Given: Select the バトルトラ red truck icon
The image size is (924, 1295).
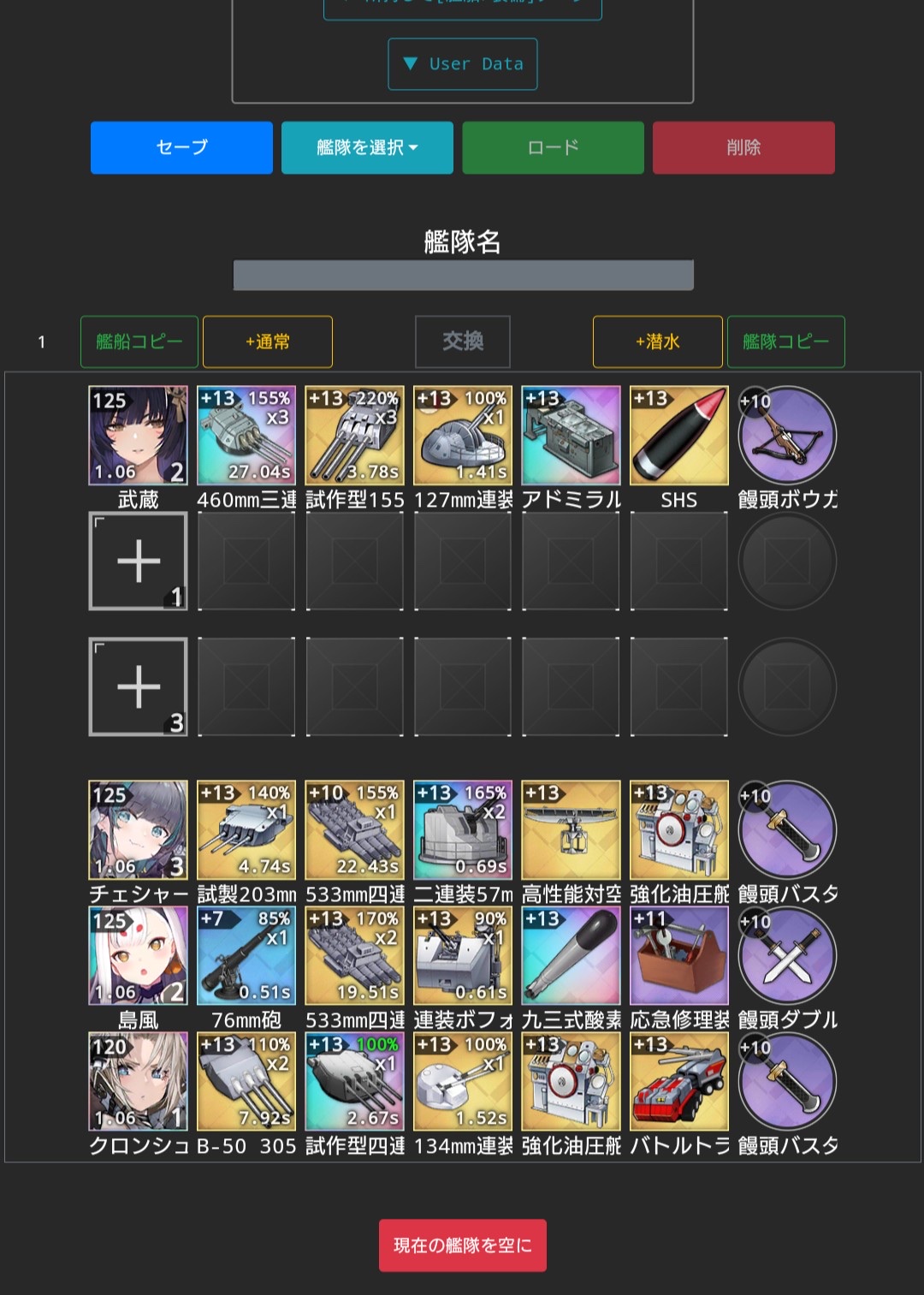Looking at the screenshot, I should click(679, 1081).
